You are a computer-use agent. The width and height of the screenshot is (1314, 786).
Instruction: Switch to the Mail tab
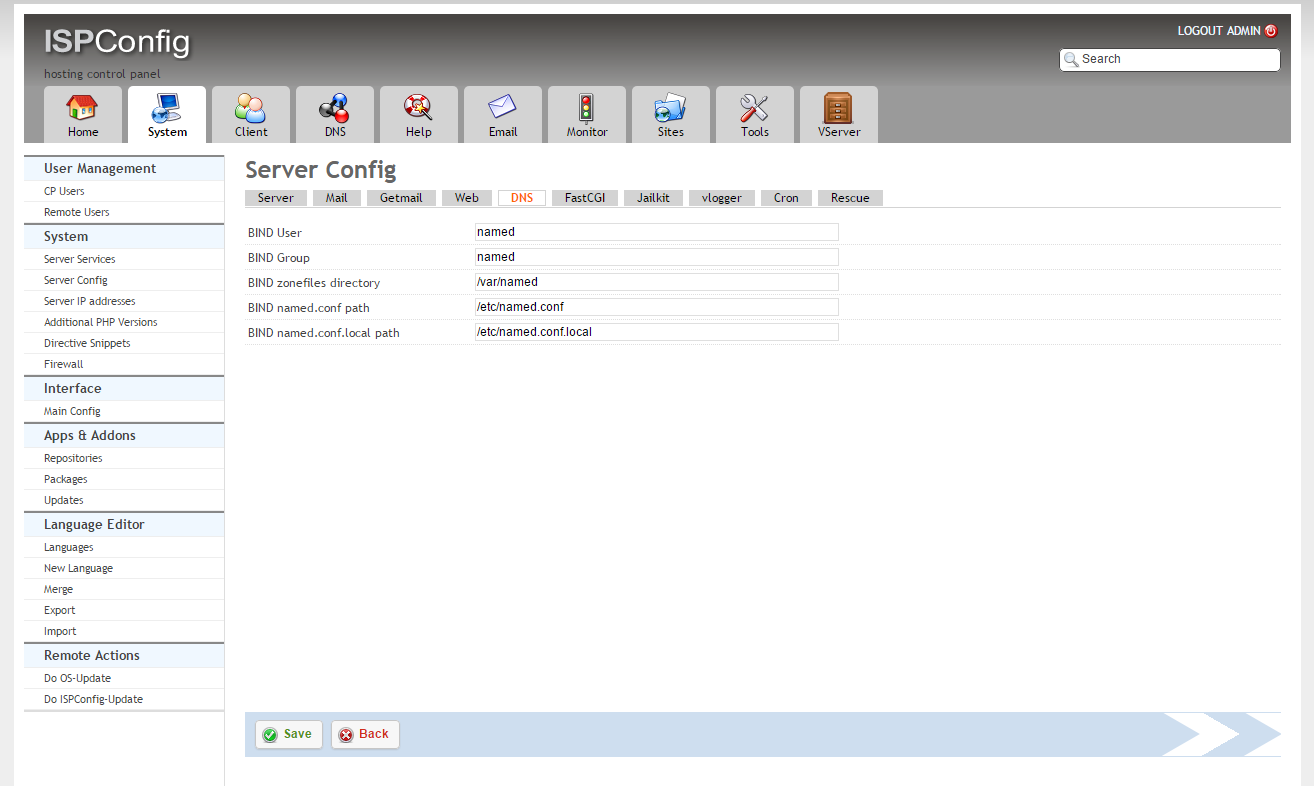click(x=337, y=198)
